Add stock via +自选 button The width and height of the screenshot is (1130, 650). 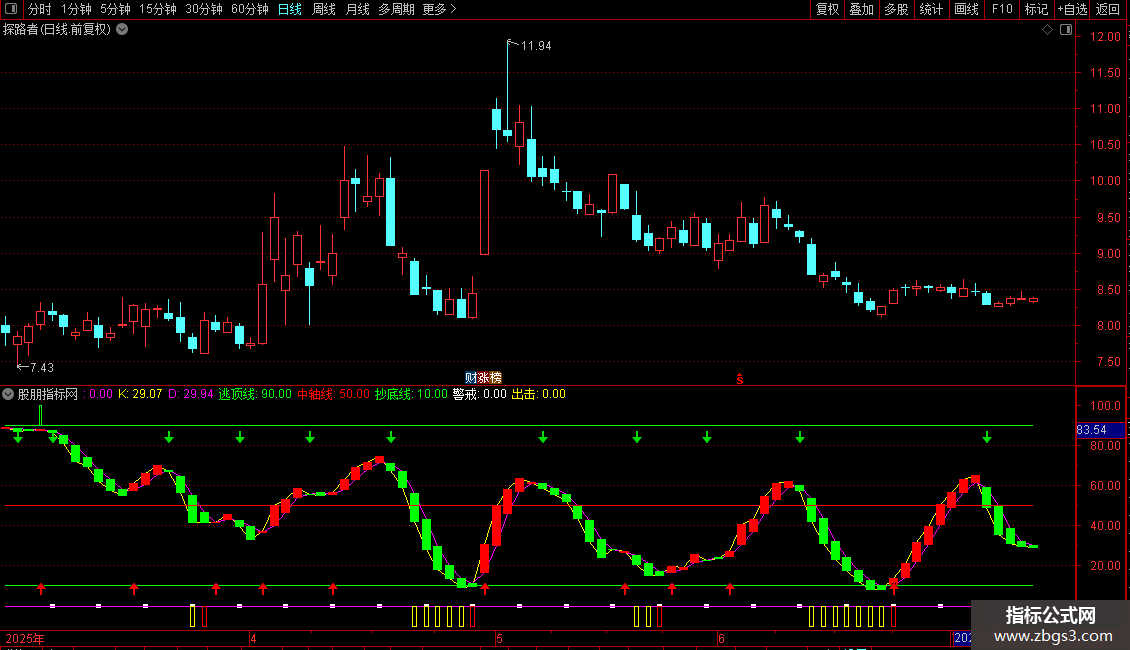tap(1072, 9)
